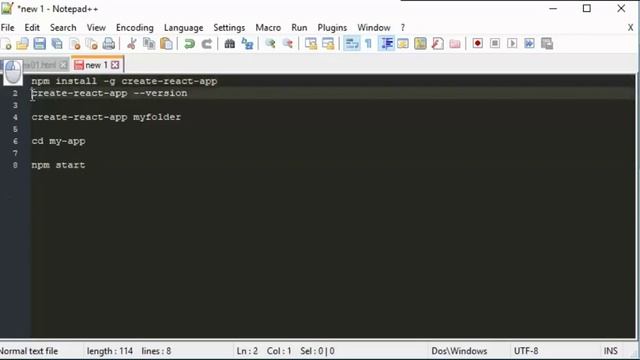Close the current document via toolbar icon

74,44
